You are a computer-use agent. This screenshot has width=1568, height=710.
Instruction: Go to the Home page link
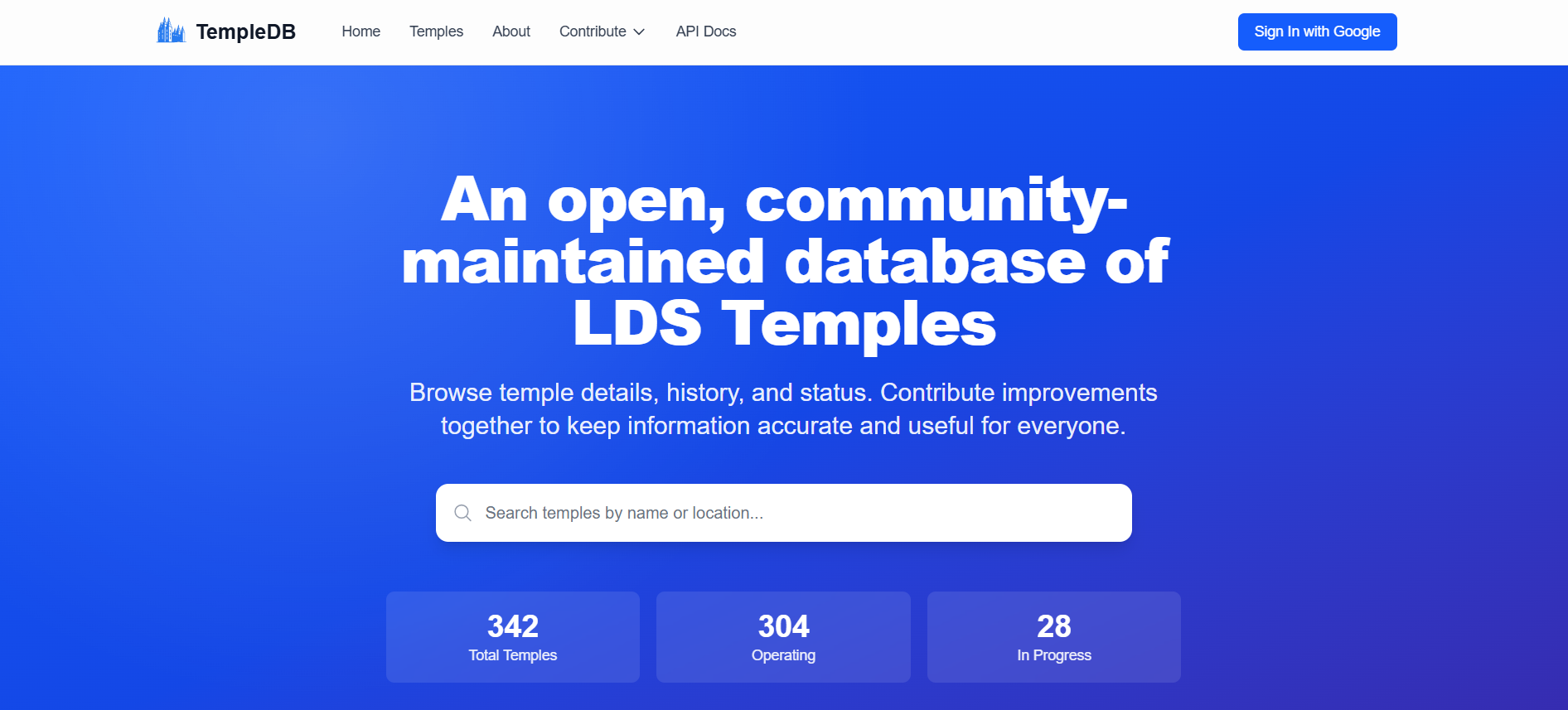[x=361, y=31]
